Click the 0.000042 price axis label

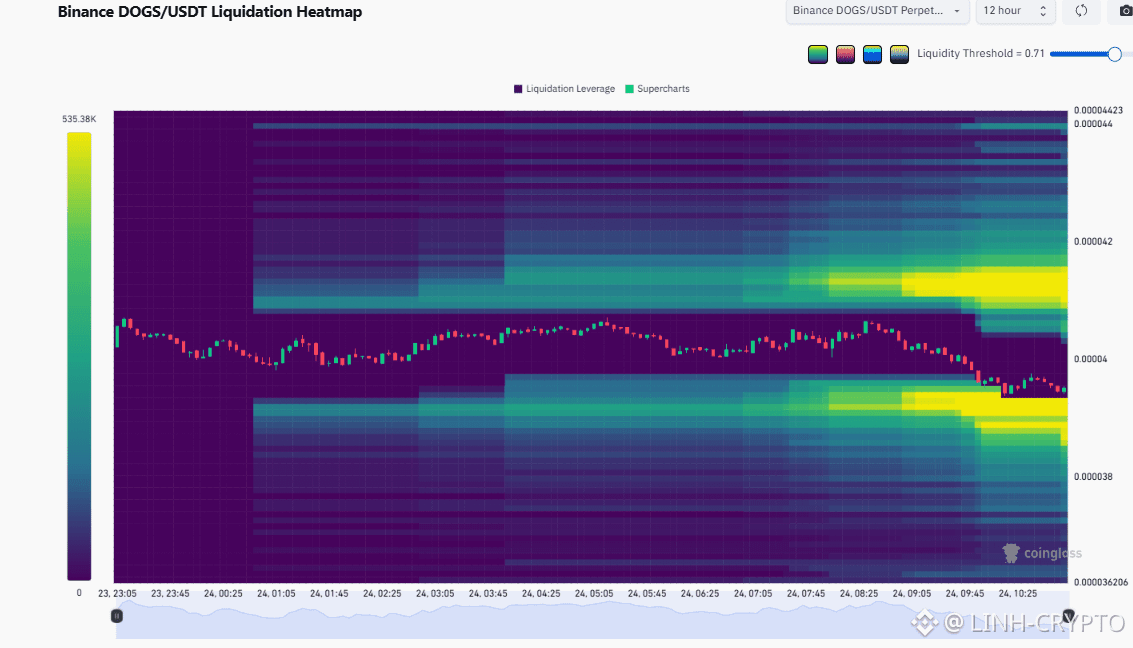click(1093, 241)
